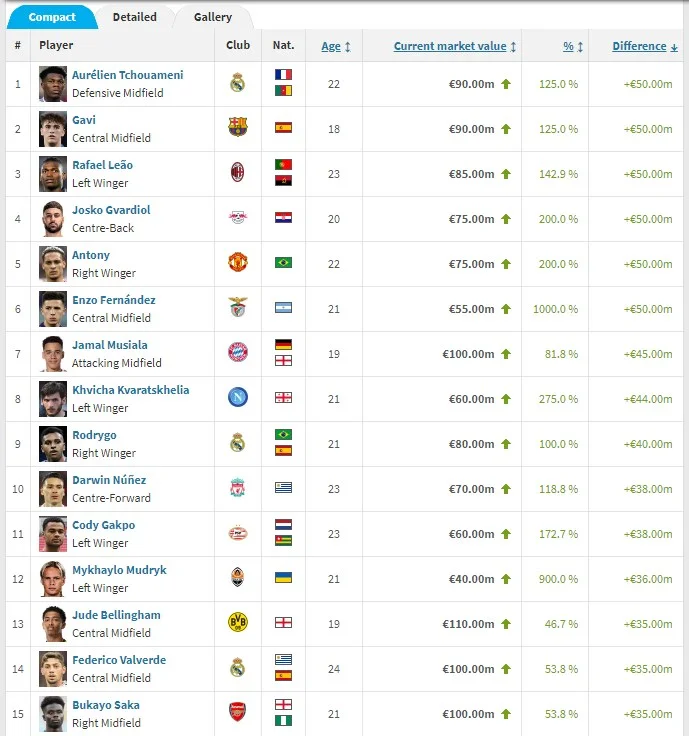Open the Gallery tab
The width and height of the screenshot is (689, 736).
coord(213,17)
